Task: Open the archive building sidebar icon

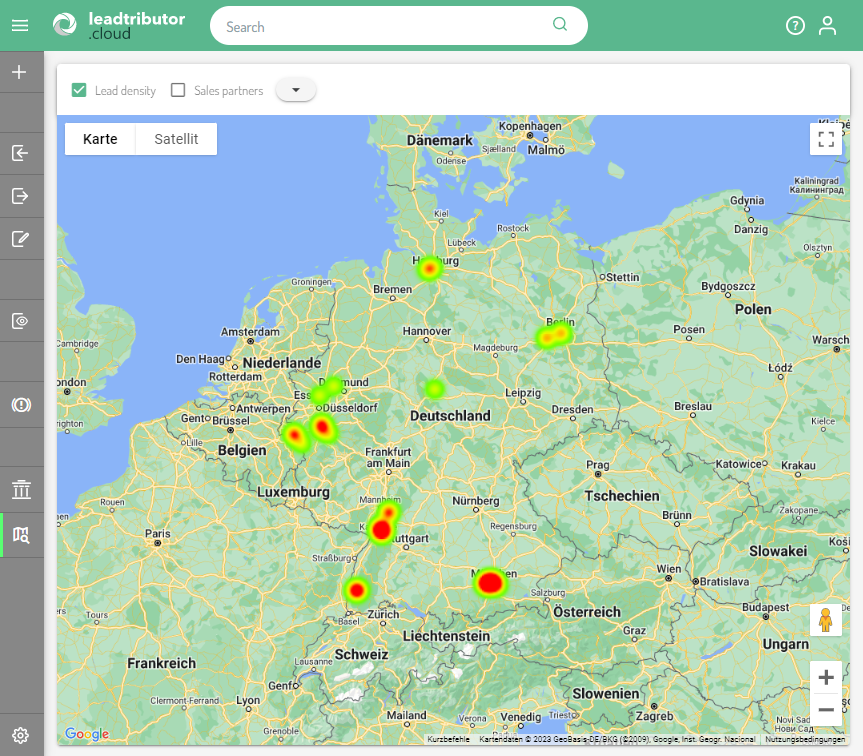Action: pyautogui.click(x=20, y=489)
